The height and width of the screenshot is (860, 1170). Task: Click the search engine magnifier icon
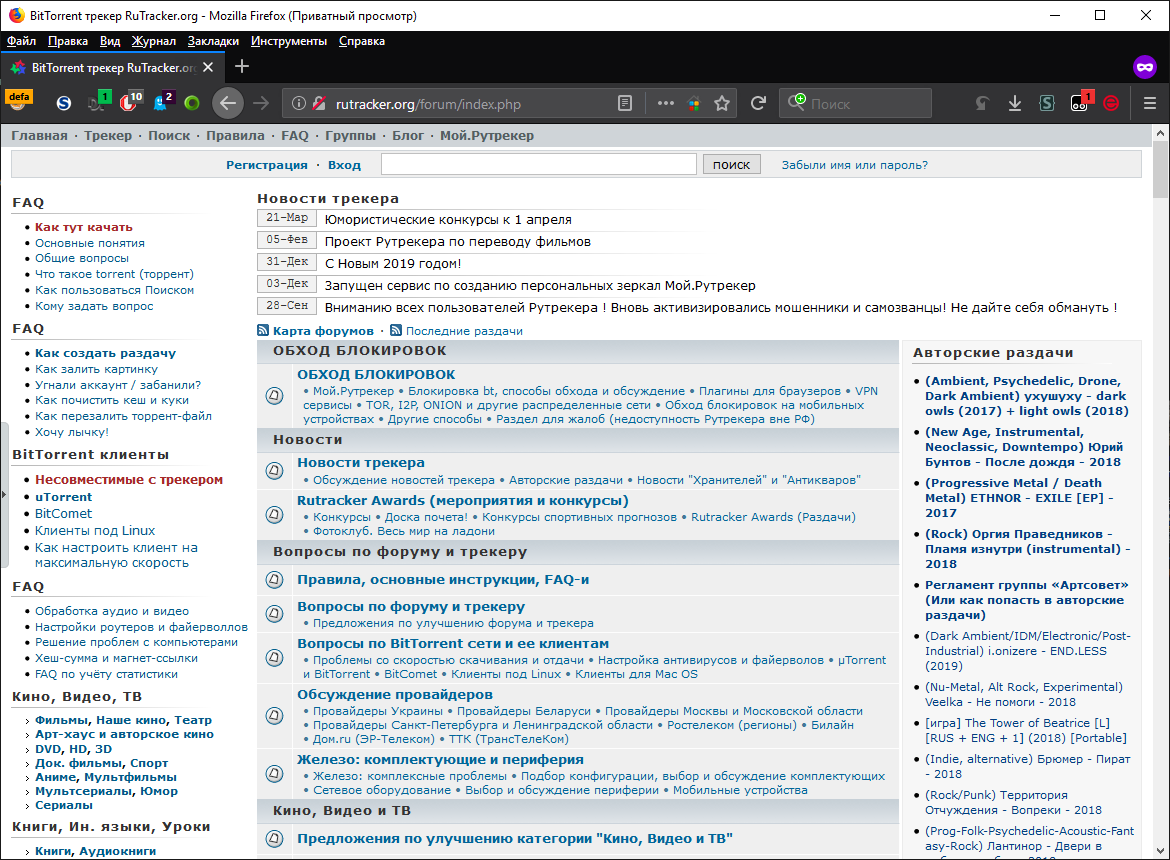[x=797, y=102]
